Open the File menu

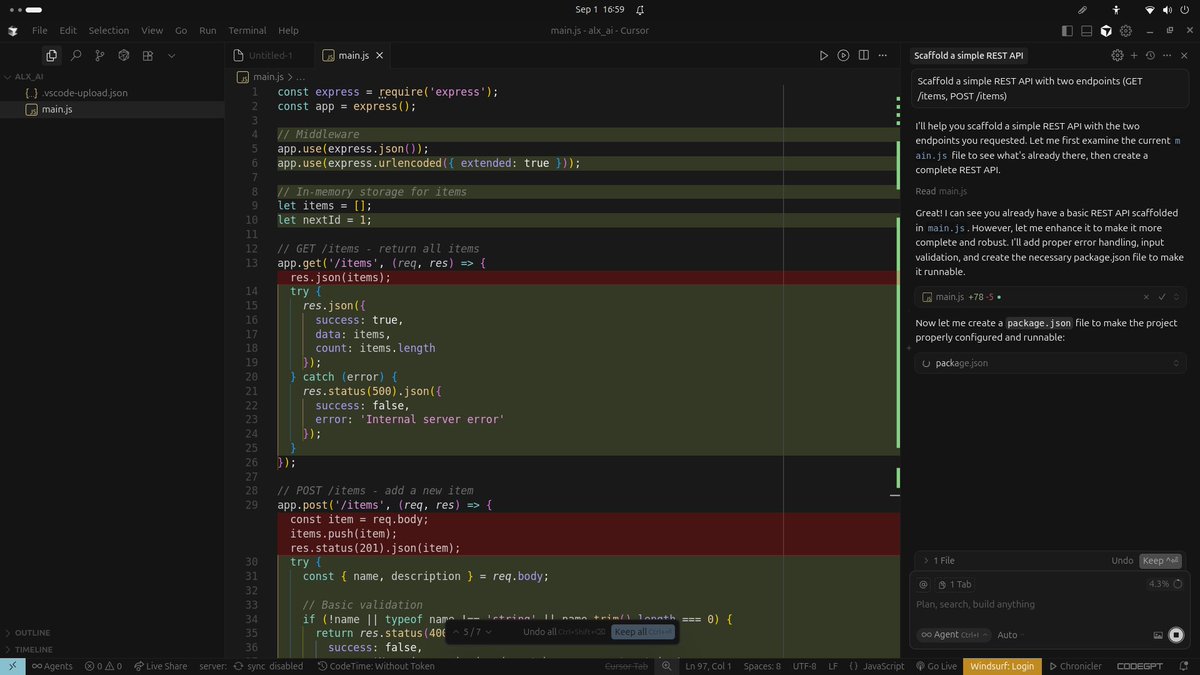(x=39, y=31)
